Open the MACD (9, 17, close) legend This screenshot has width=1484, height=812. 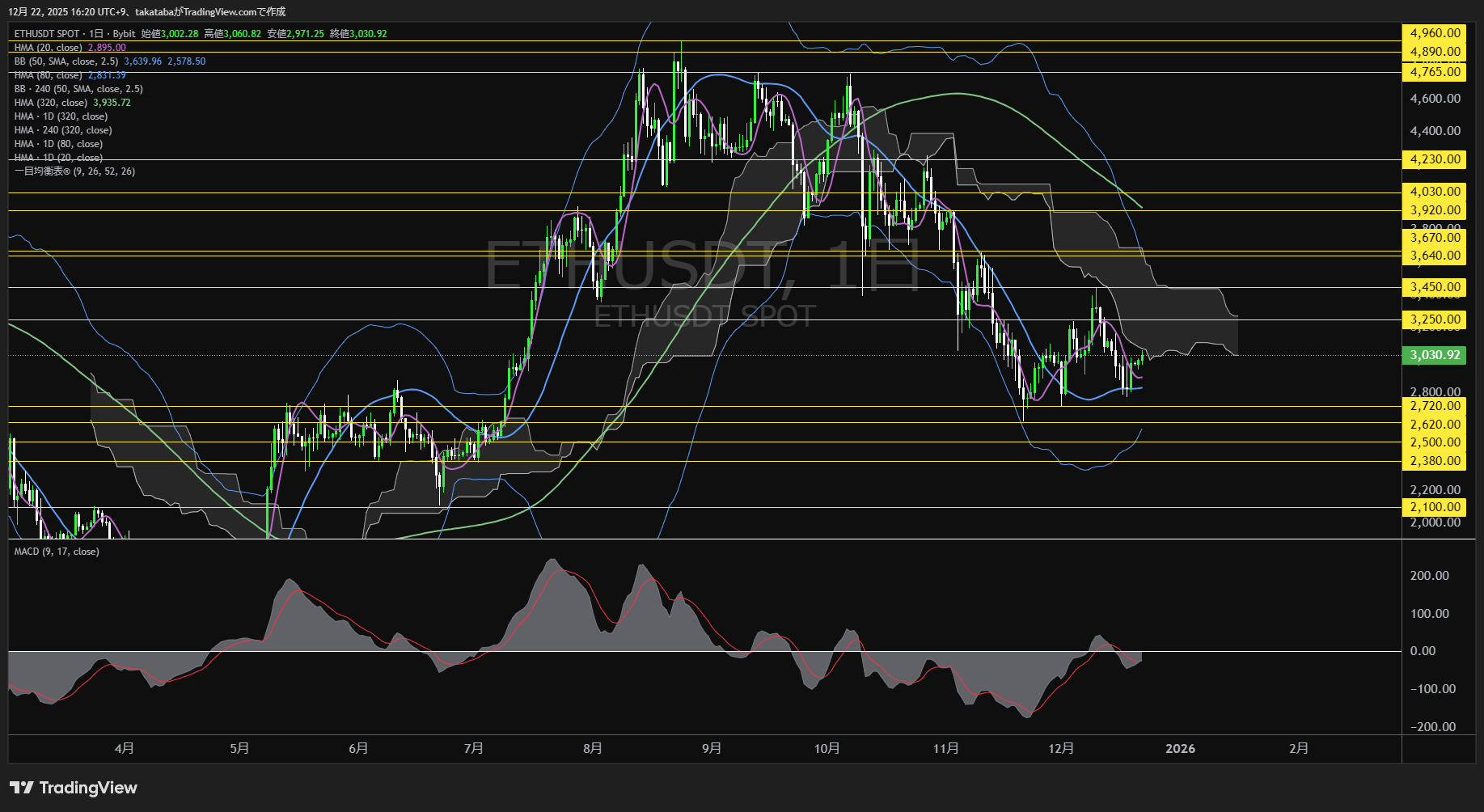pos(57,552)
